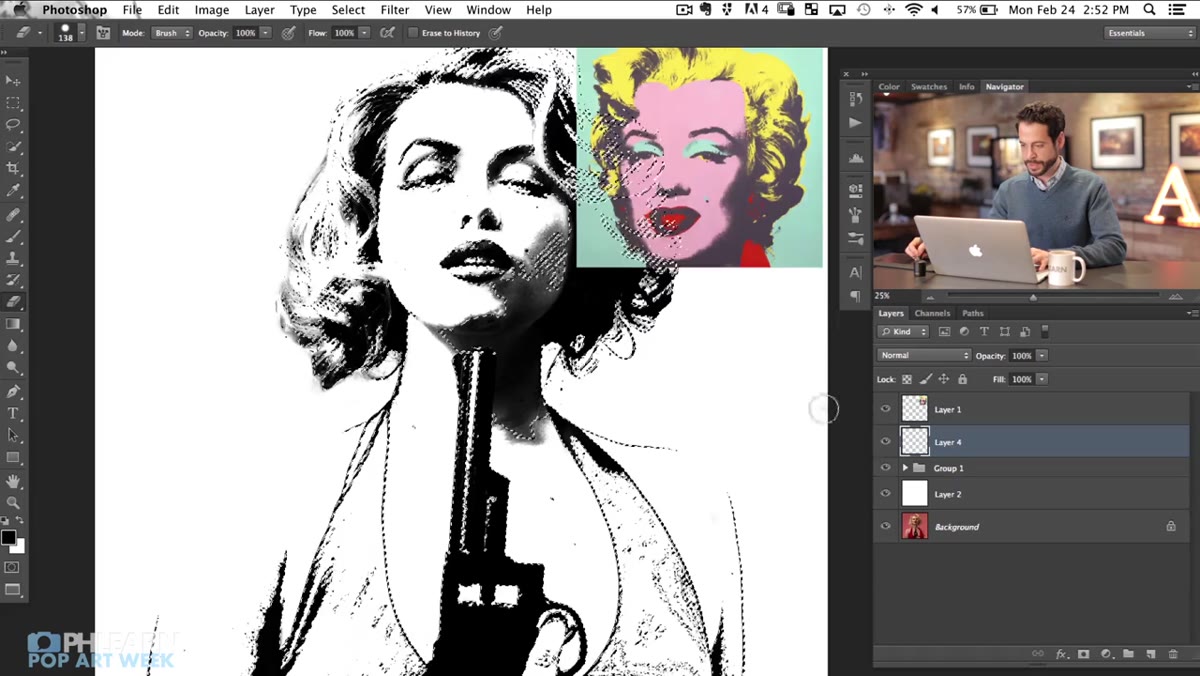Toggle layer filtering switch
This screenshot has height=676, width=1200.
pyautogui.click(x=1045, y=331)
